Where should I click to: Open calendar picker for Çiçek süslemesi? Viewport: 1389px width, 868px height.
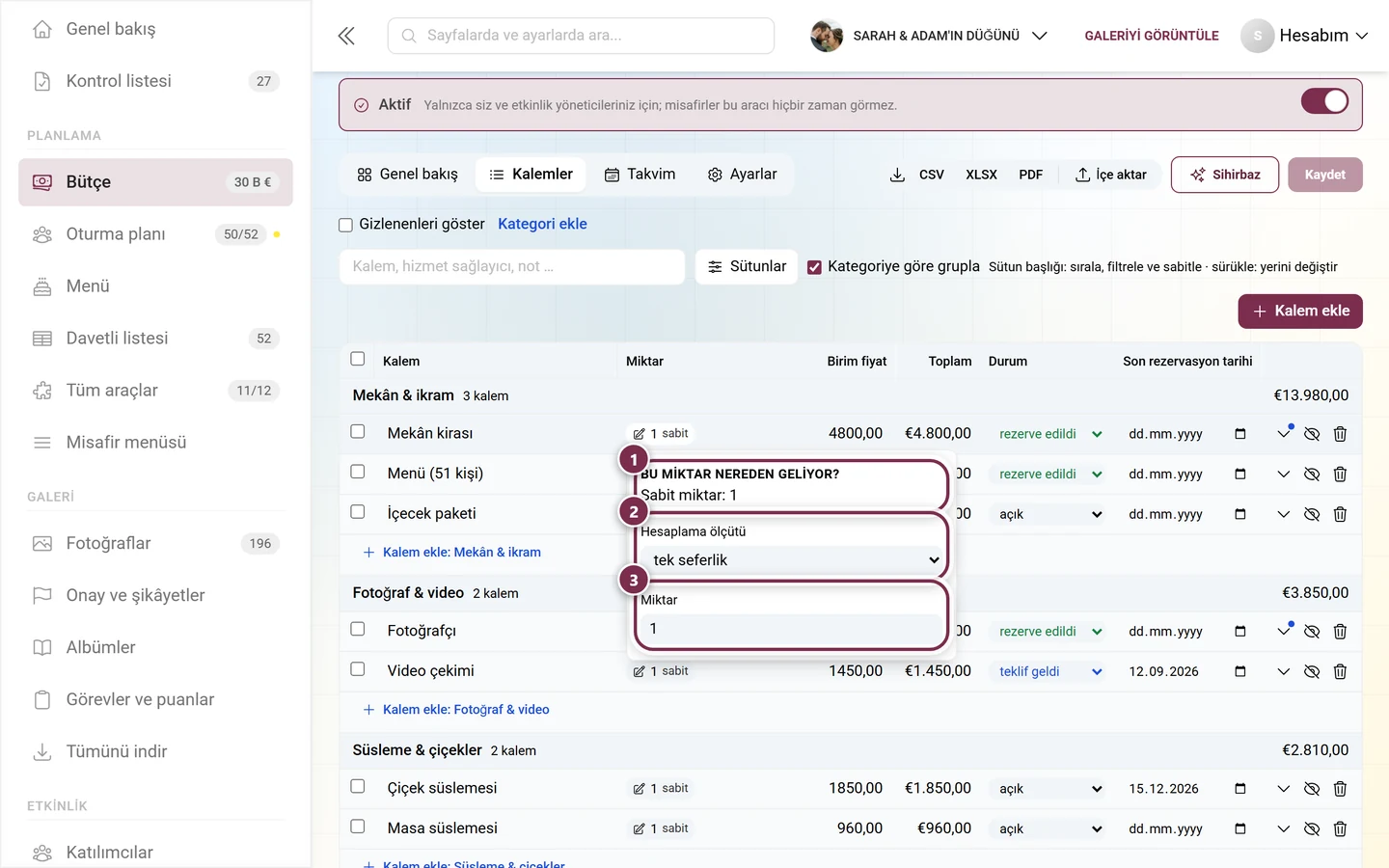tap(1240, 789)
